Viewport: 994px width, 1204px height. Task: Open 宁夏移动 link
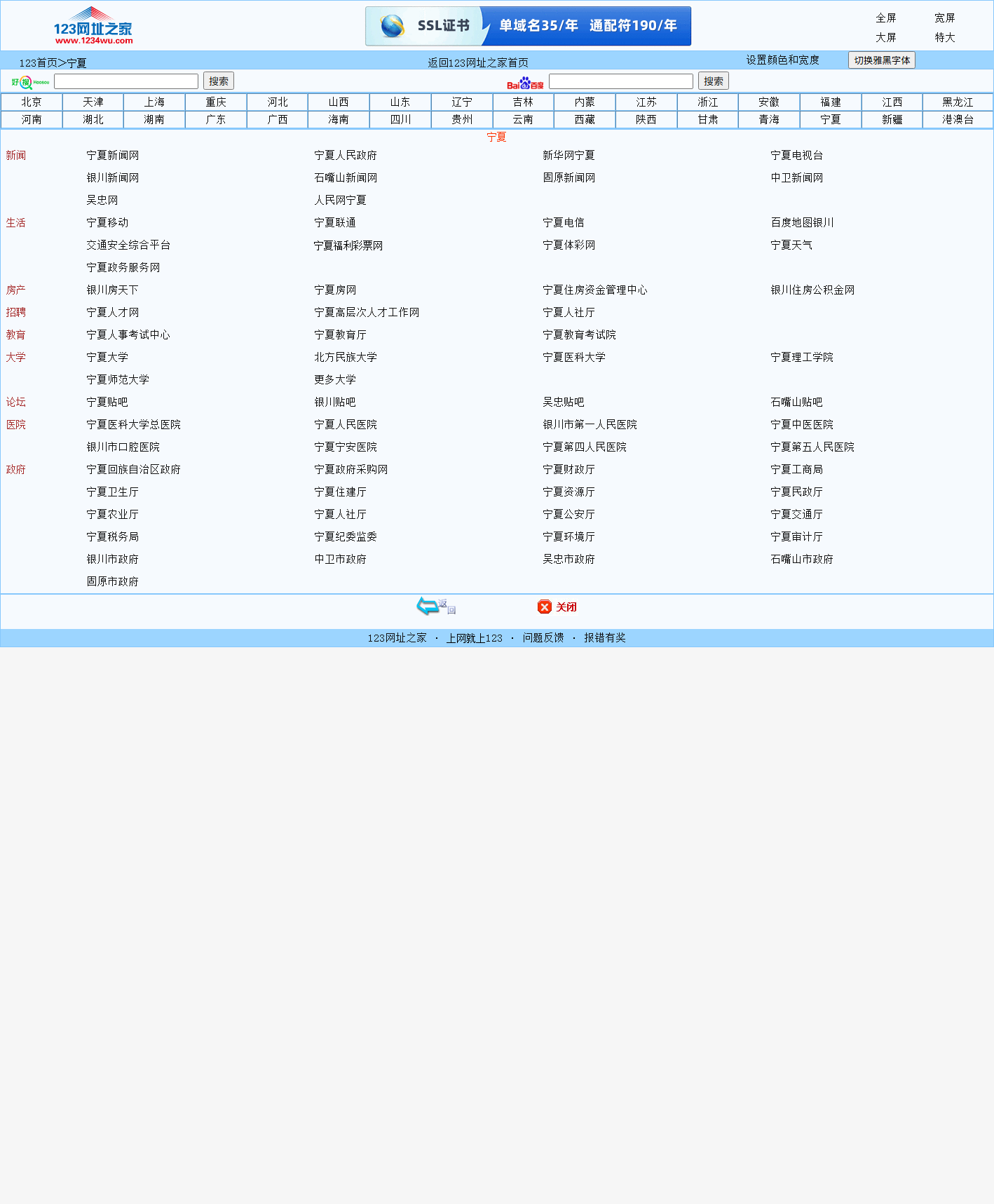107,223
